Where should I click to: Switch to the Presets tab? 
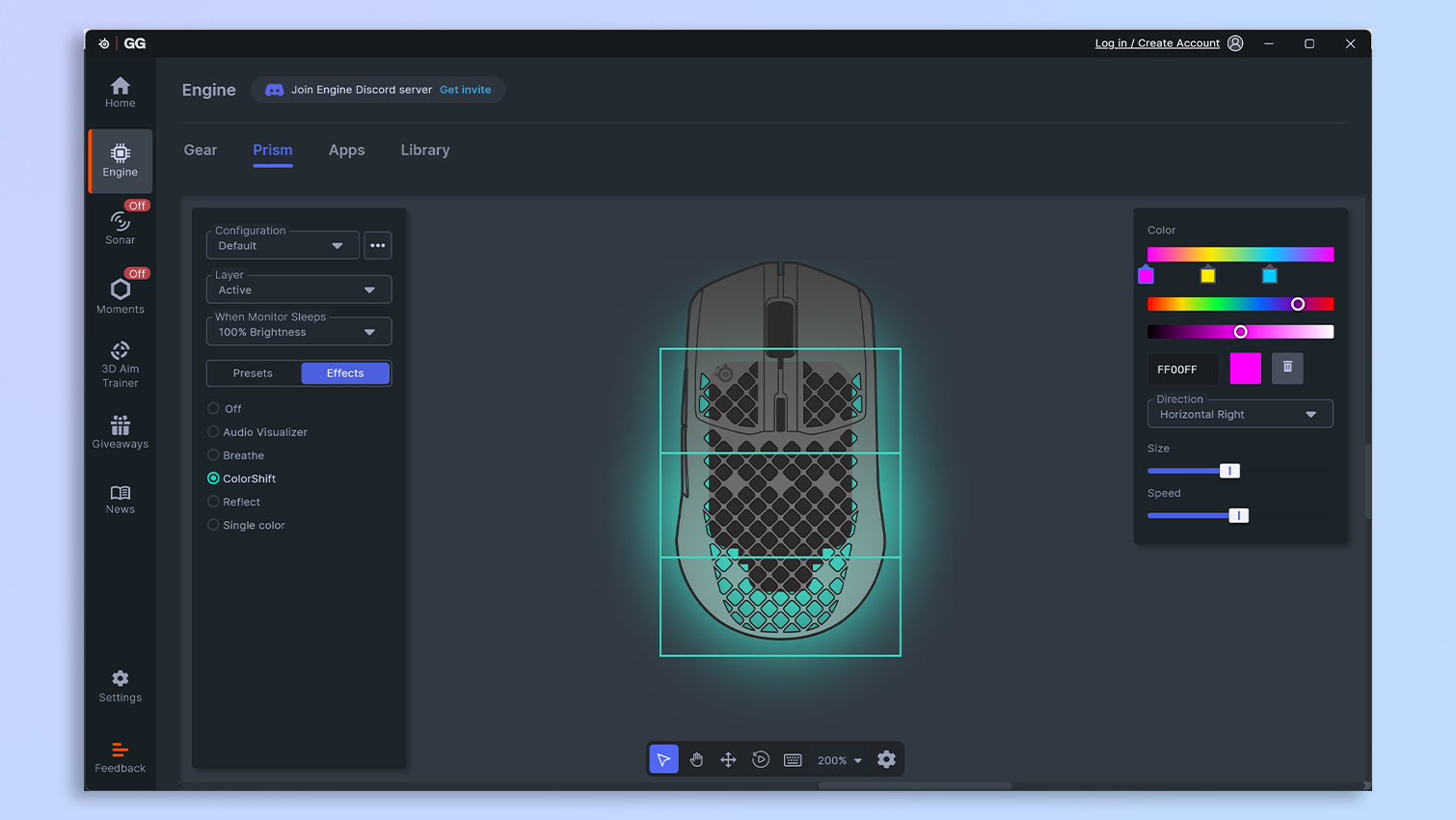(x=253, y=373)
